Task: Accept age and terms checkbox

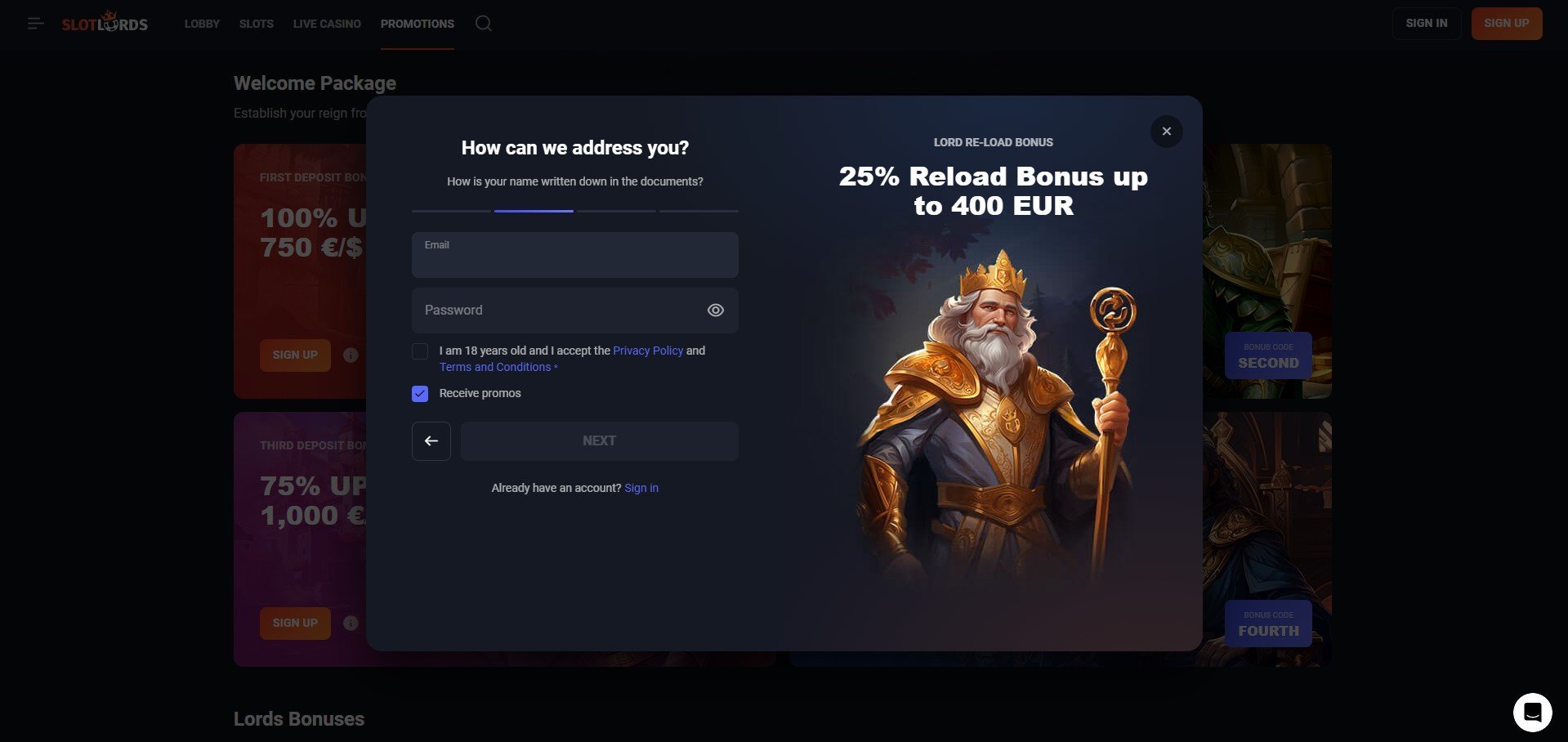Action: click(420, 351)
